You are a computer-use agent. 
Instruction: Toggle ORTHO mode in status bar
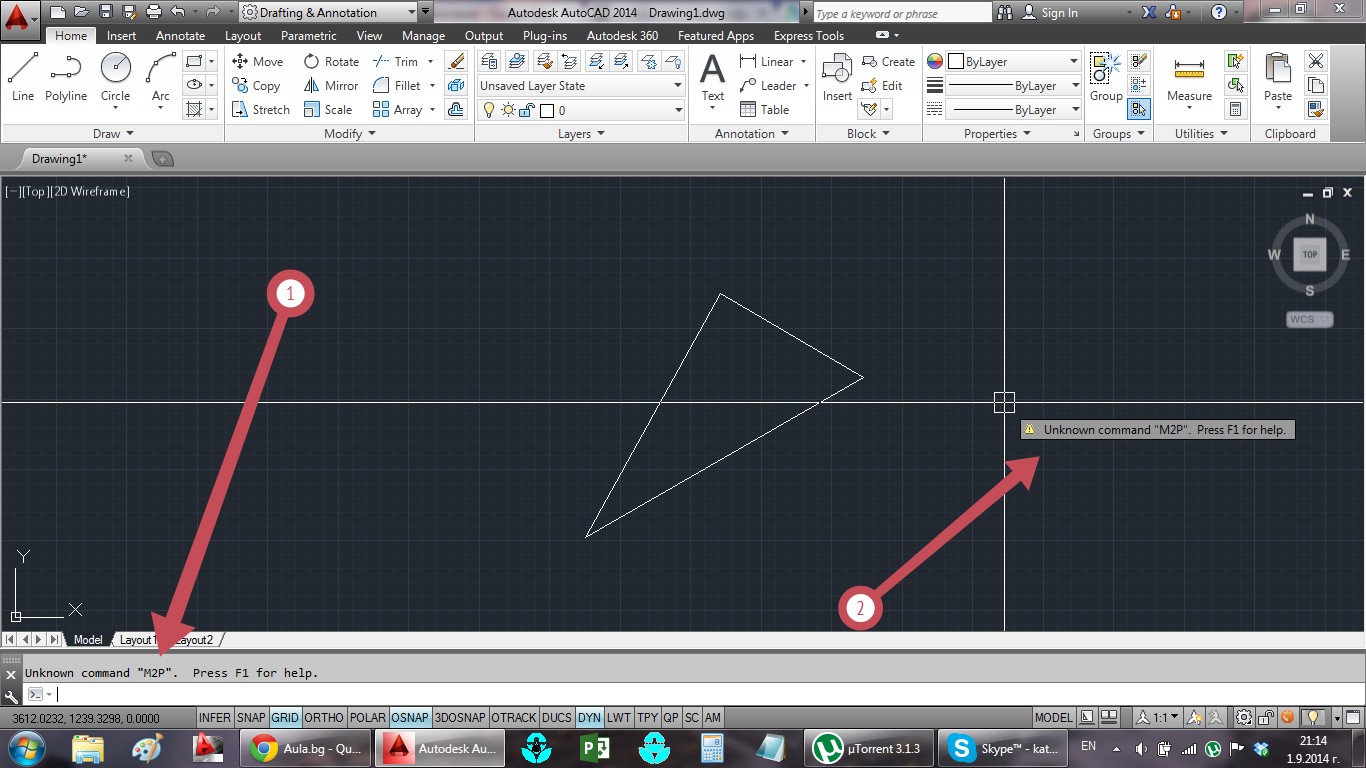click(323, 718)
